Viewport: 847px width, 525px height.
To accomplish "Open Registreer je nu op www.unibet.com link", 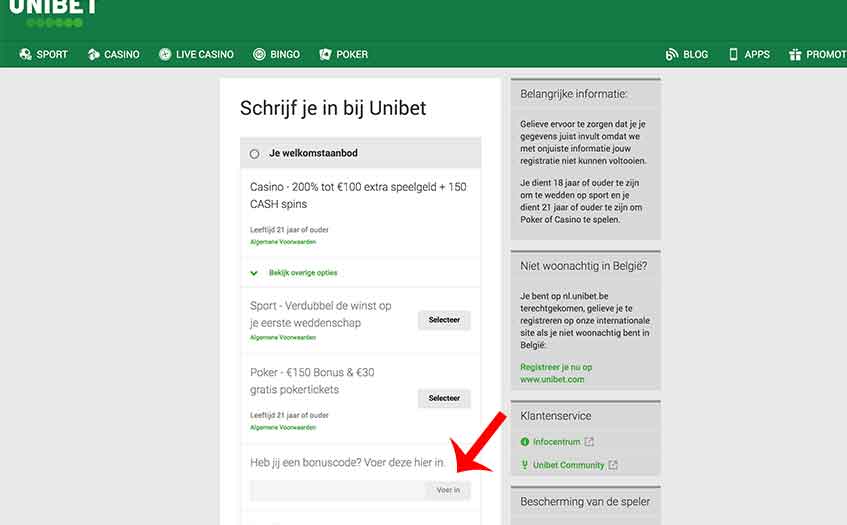I will (556, 373).
